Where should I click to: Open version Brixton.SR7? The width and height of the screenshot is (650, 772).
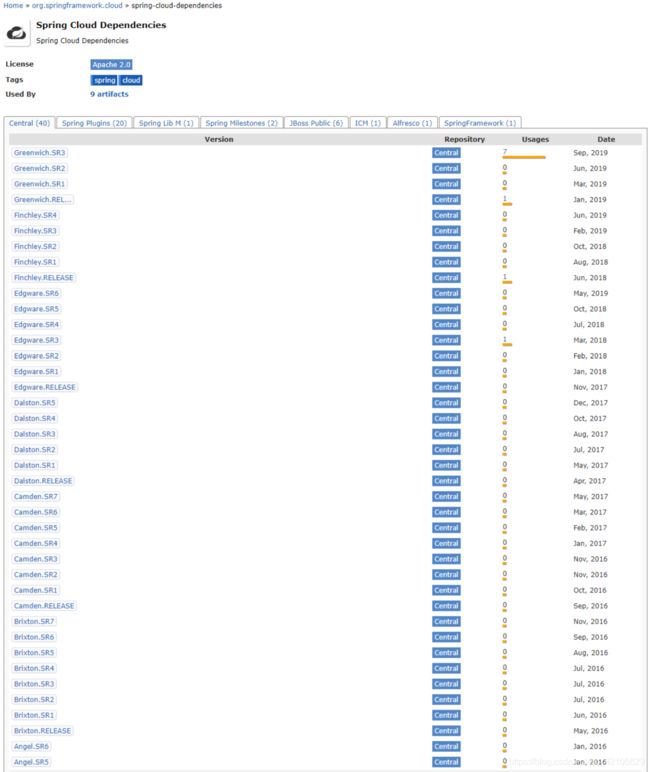click(x=34, y=622)
